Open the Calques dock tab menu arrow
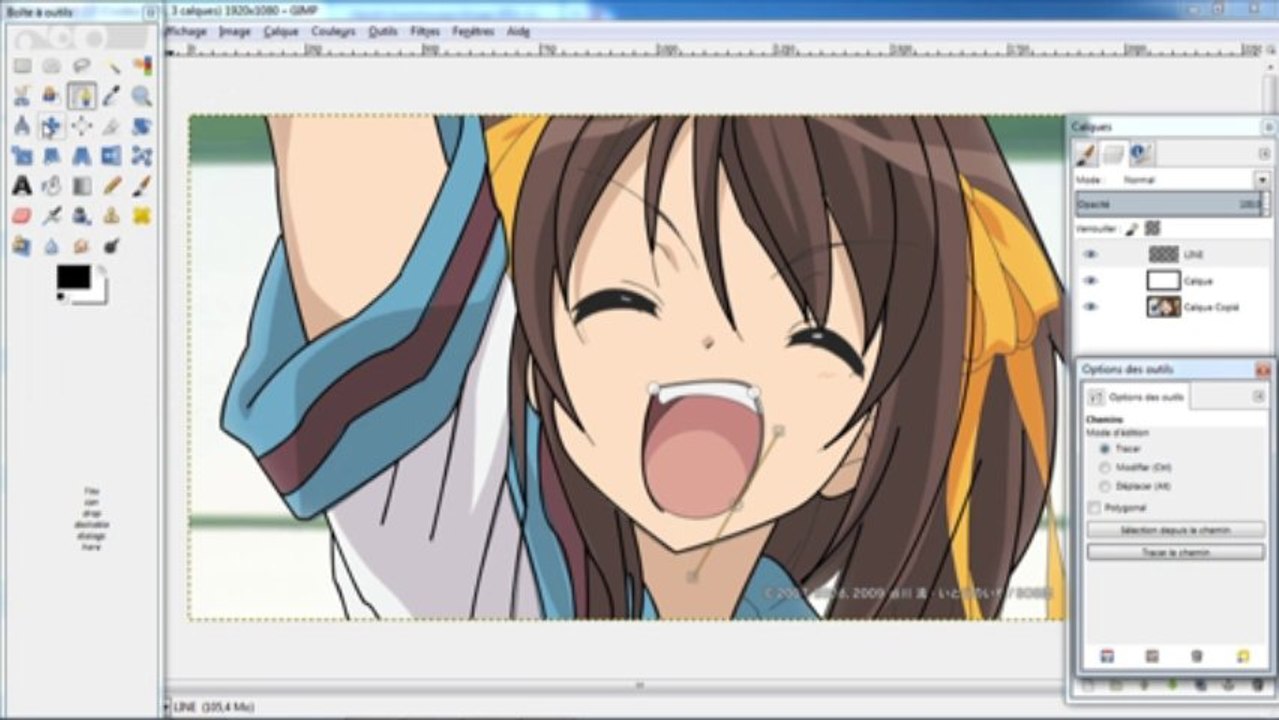Viewport: 1279px width, 720px height. (x=1264, y=153)
